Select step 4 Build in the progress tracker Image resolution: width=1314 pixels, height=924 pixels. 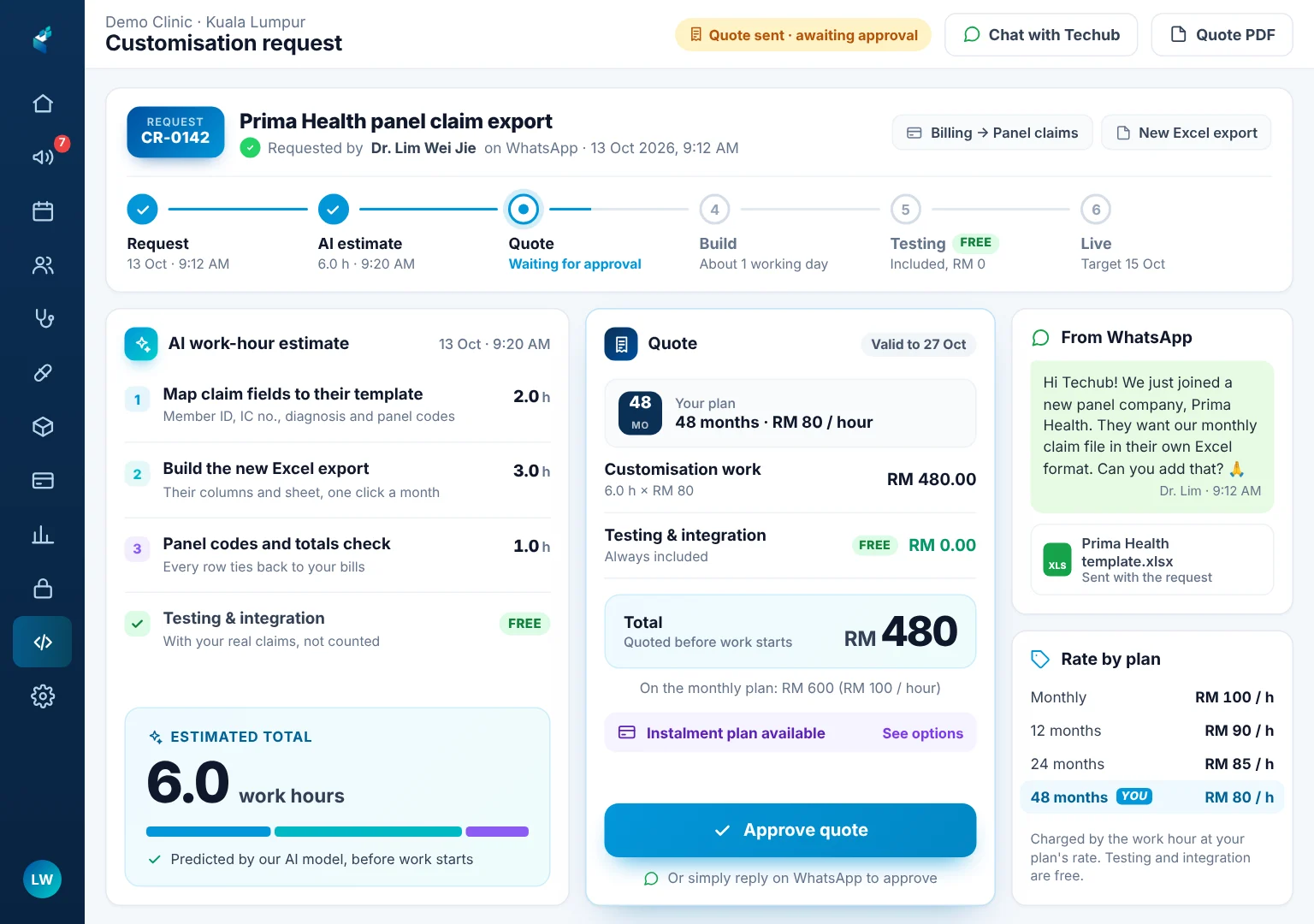(715, 210)
